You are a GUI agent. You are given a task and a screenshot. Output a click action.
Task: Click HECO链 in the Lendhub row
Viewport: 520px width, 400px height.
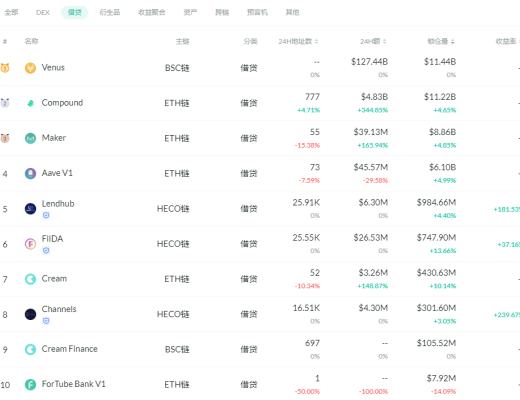coord(173,209)
